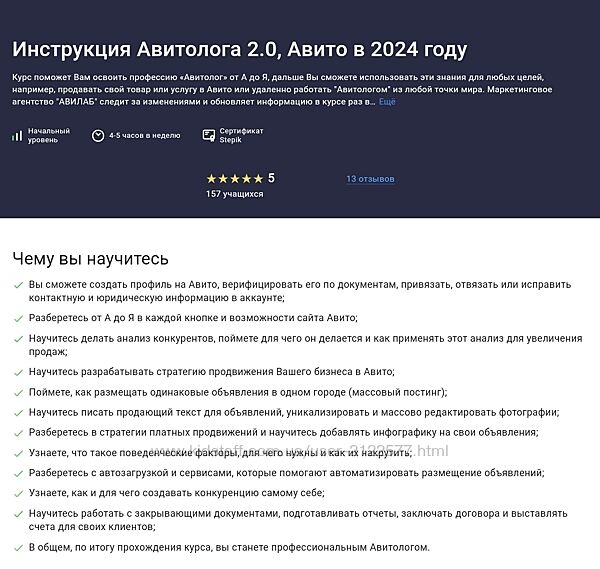The image size is (600, 569).
Task: Click the course description paragraph starting "Курс поможет"
Action: pyautogui.click(x=282, y=90)
